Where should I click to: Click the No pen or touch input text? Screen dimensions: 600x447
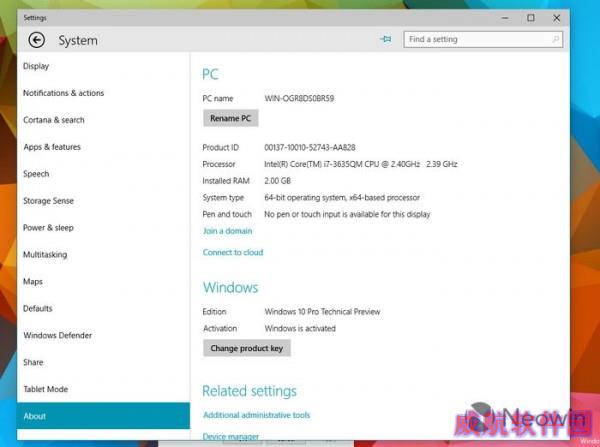pyautogui.click(x=347, y=214)
